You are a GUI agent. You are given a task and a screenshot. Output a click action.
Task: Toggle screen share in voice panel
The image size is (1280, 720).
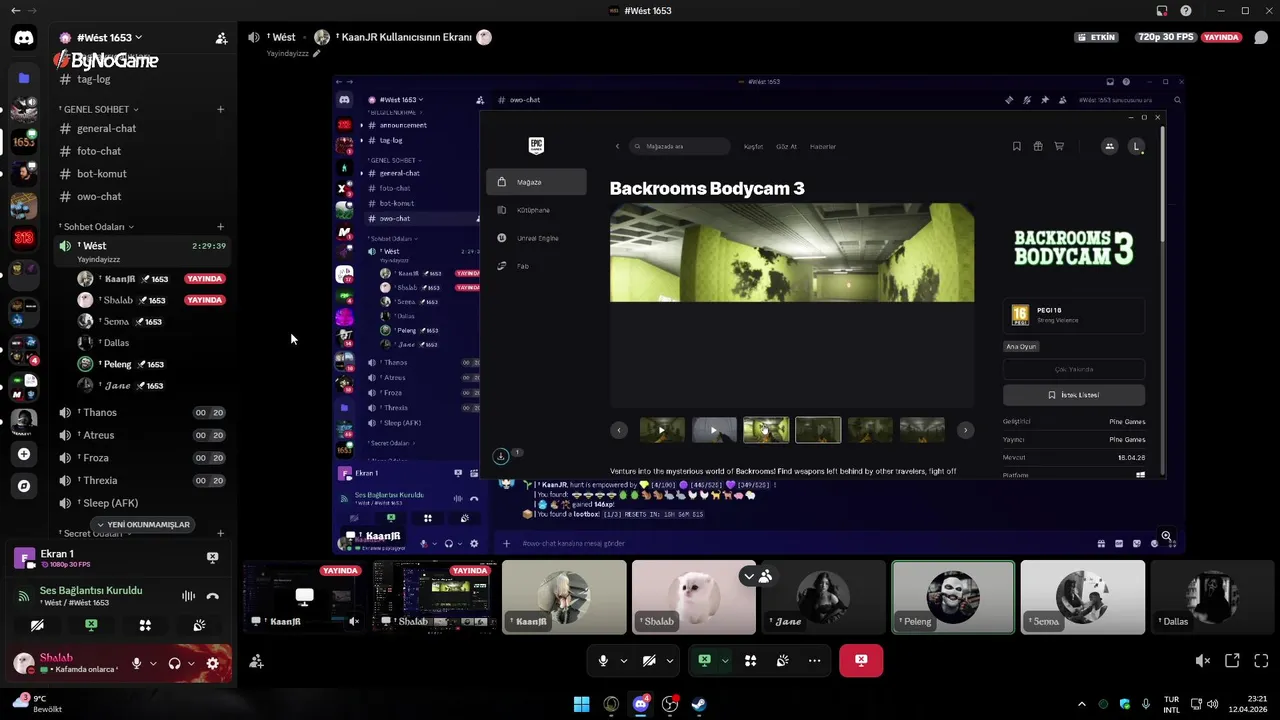pyautogui.click(x=91, y=625)
